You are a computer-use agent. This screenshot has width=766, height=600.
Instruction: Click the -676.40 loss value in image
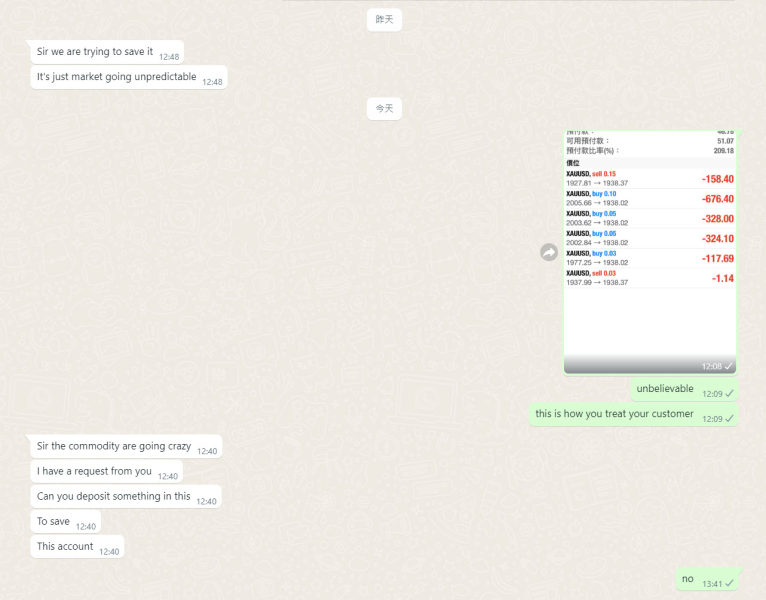[717, 199]
